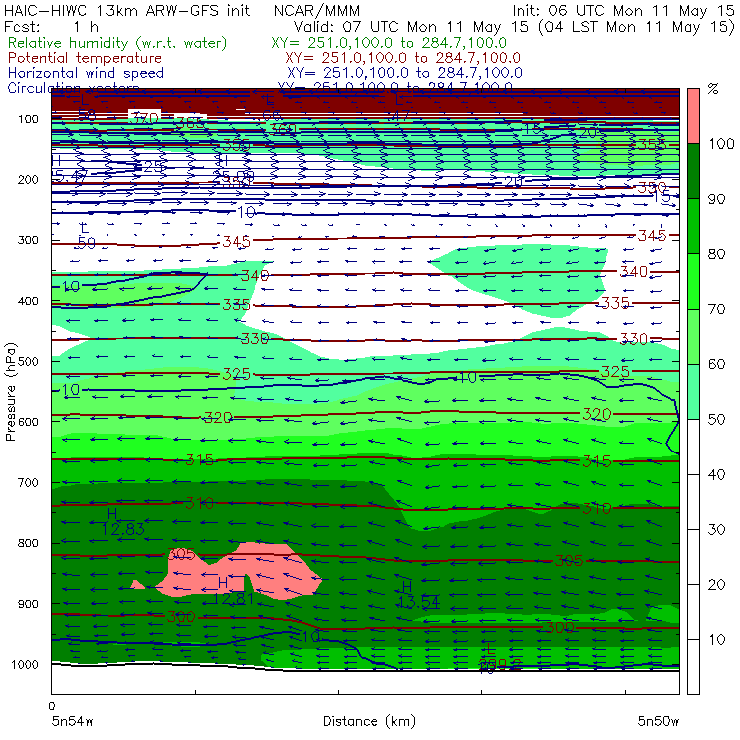Select the blue XY coordinates text for wind speed
Viewport: 740px width, 740px height.
(404, 73)
